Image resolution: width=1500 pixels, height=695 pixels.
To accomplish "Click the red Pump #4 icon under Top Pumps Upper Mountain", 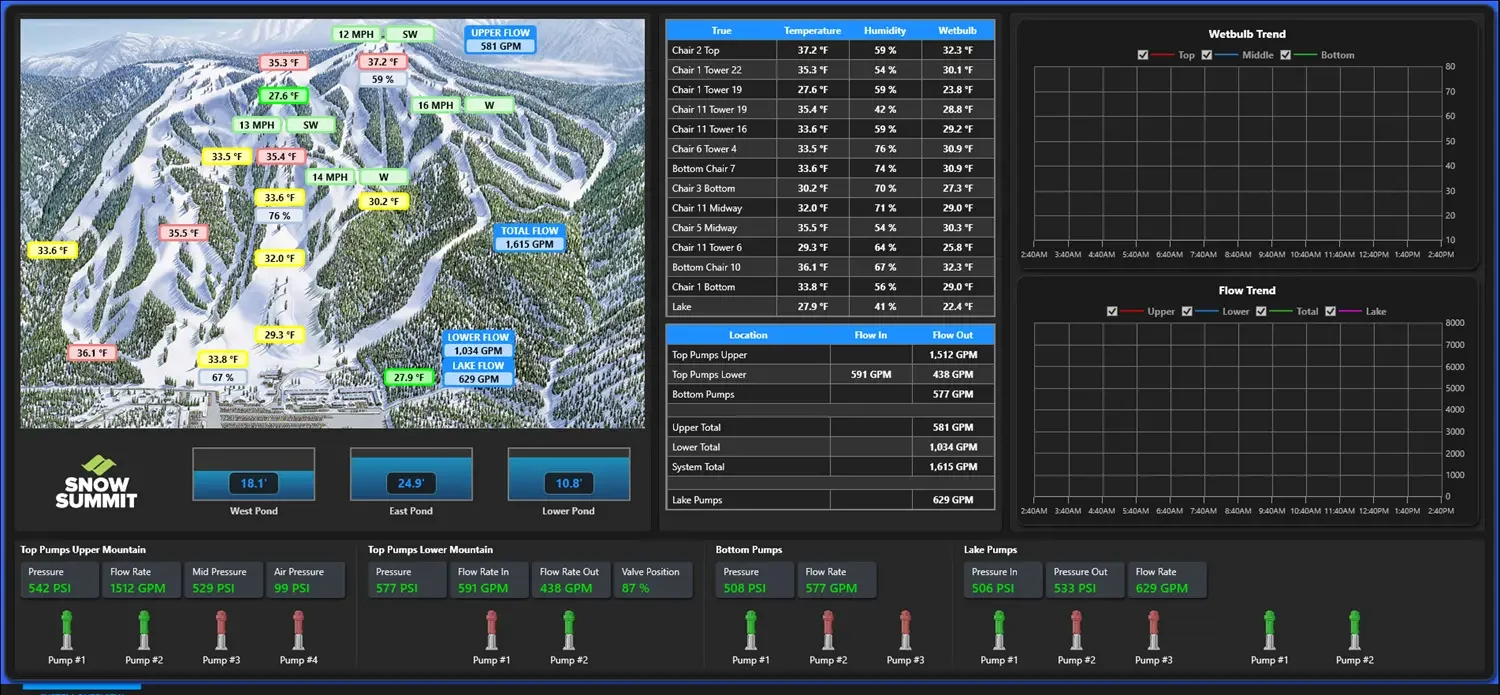I will tap(298, 632).
